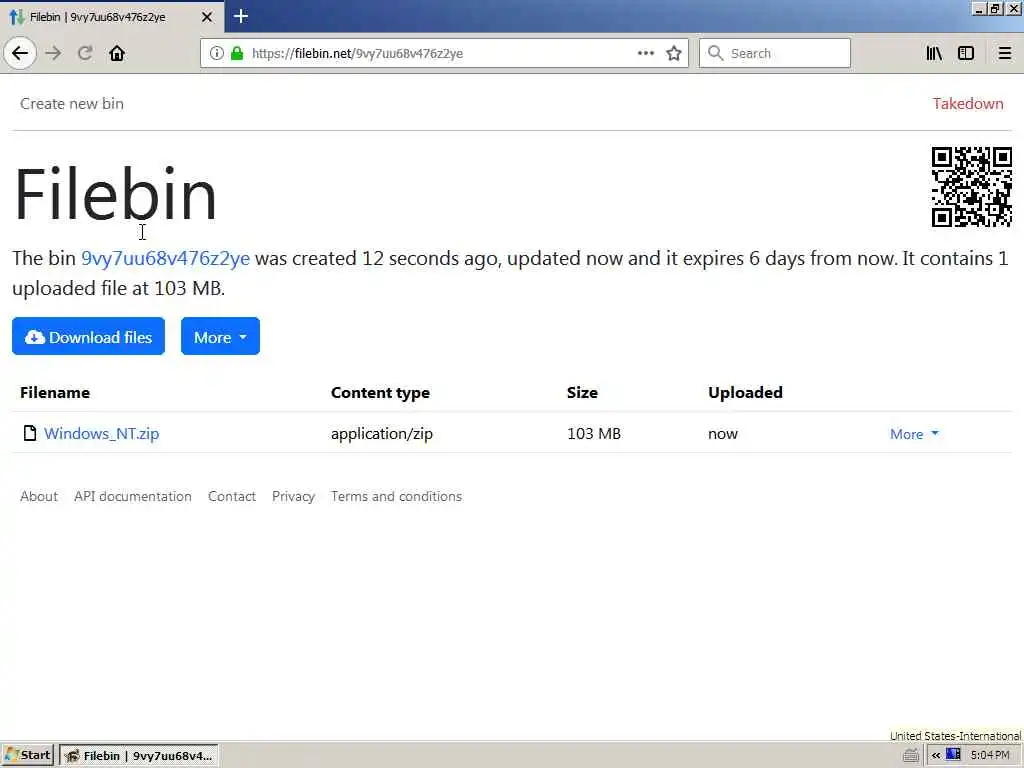Toggle the sidebar view icon
The width and height of the screenshot is (1024, 768).
pyautogui.click(x=966, y=54)
